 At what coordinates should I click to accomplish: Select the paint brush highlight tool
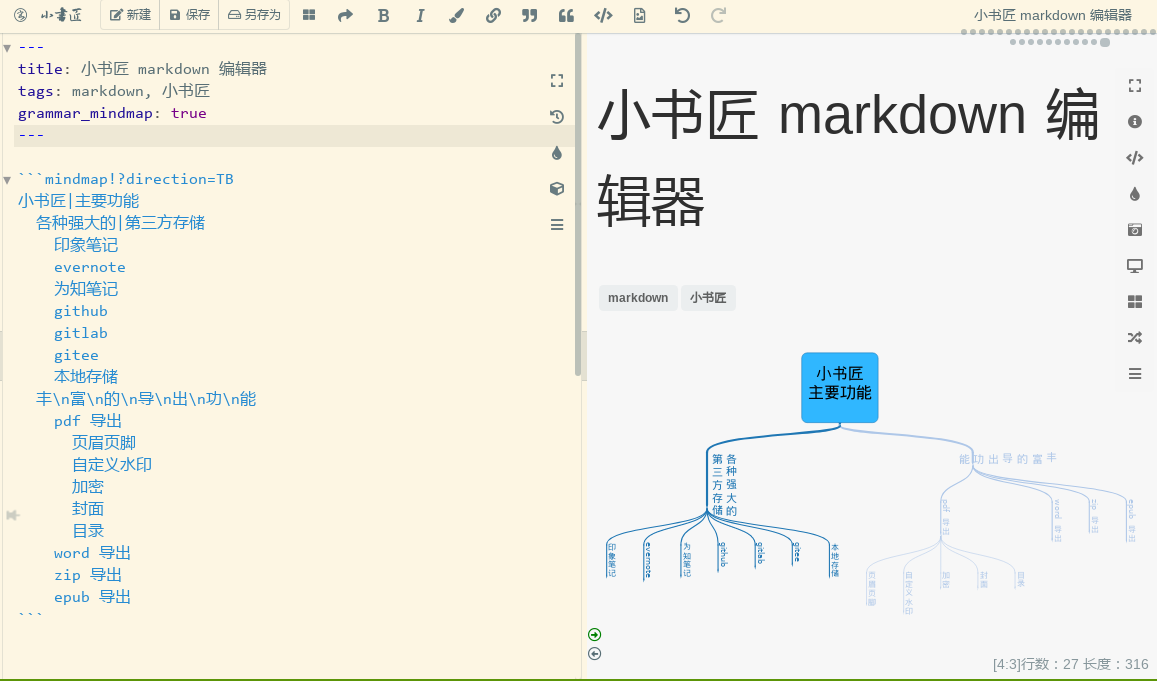coord(456,15)
